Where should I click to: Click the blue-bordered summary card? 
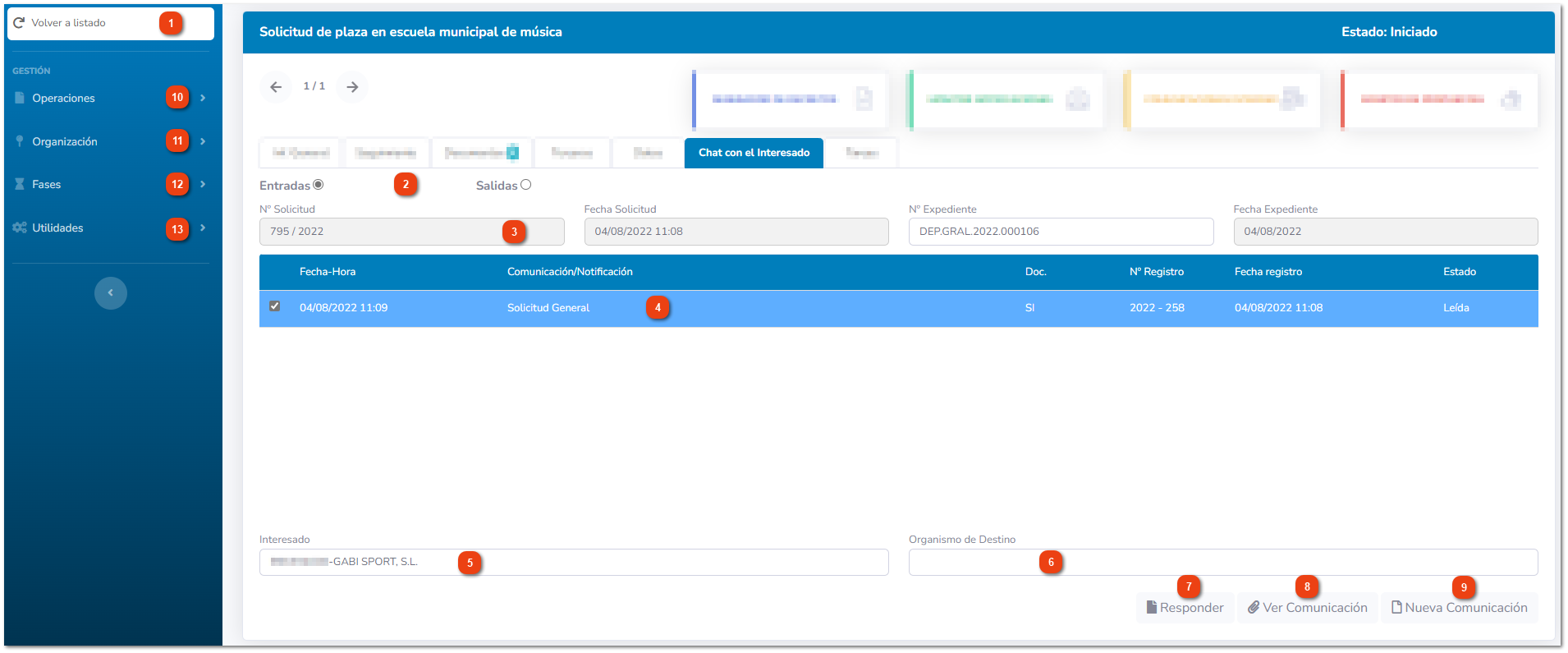pos(790,99)
